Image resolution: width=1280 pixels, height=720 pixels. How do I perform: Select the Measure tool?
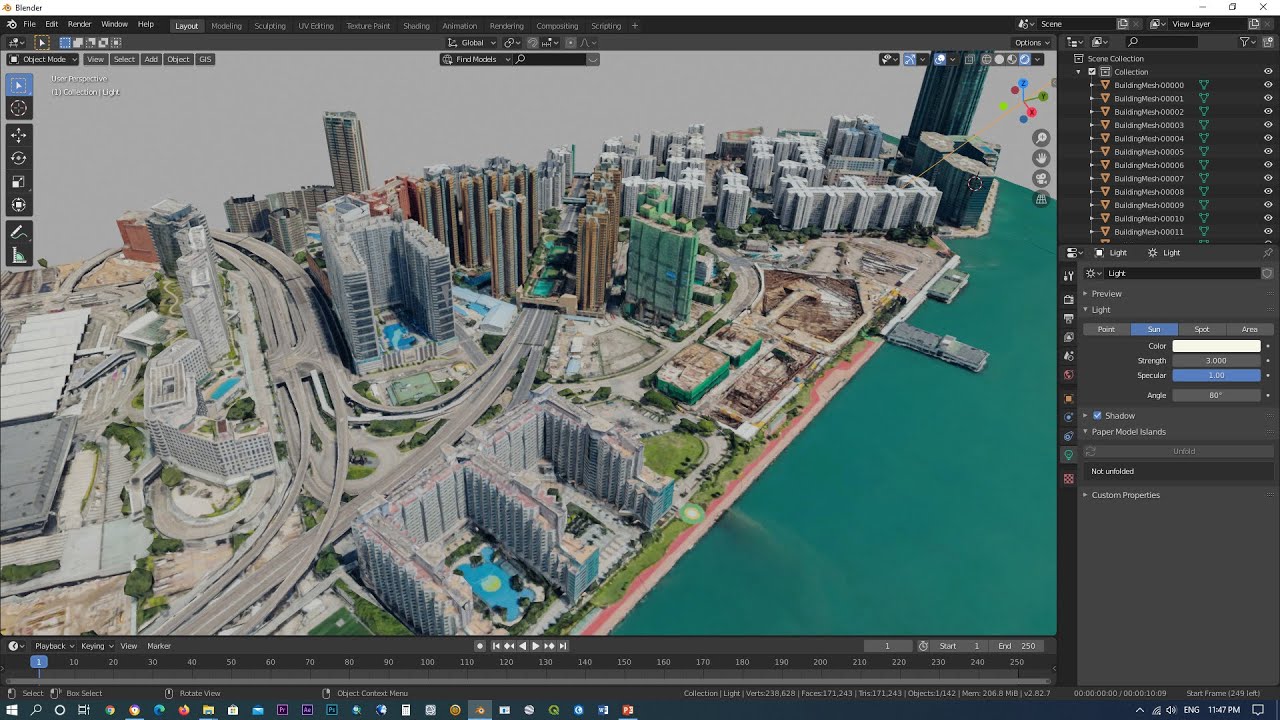(x=18, y=256)
